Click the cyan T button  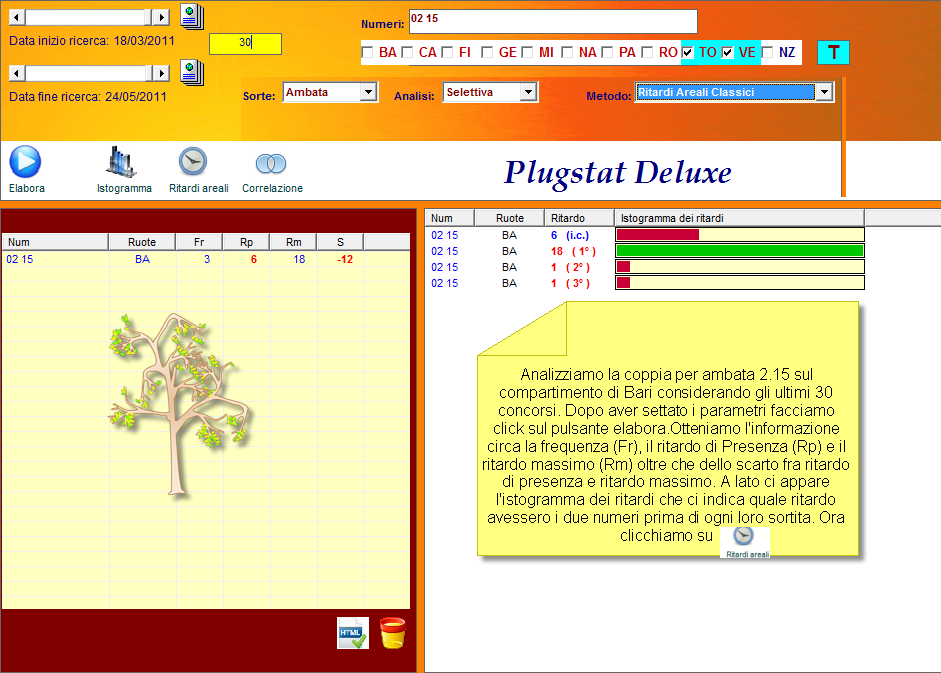tap(833, 52)
